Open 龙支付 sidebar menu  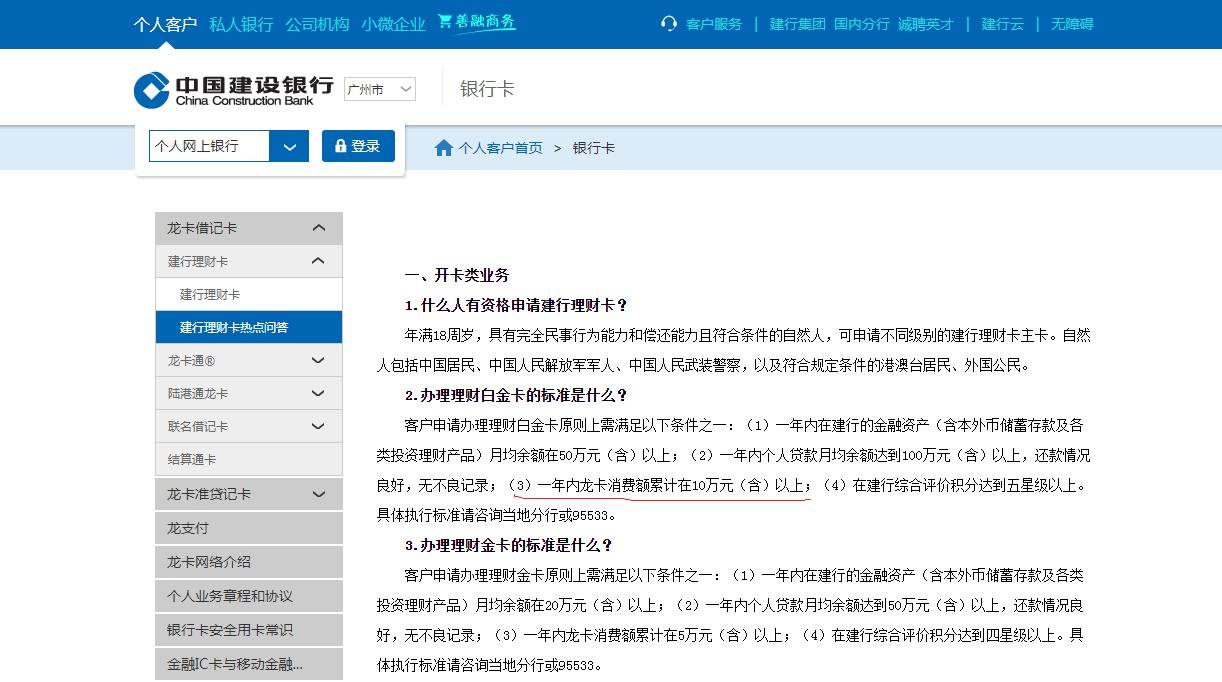pos(249,528)
